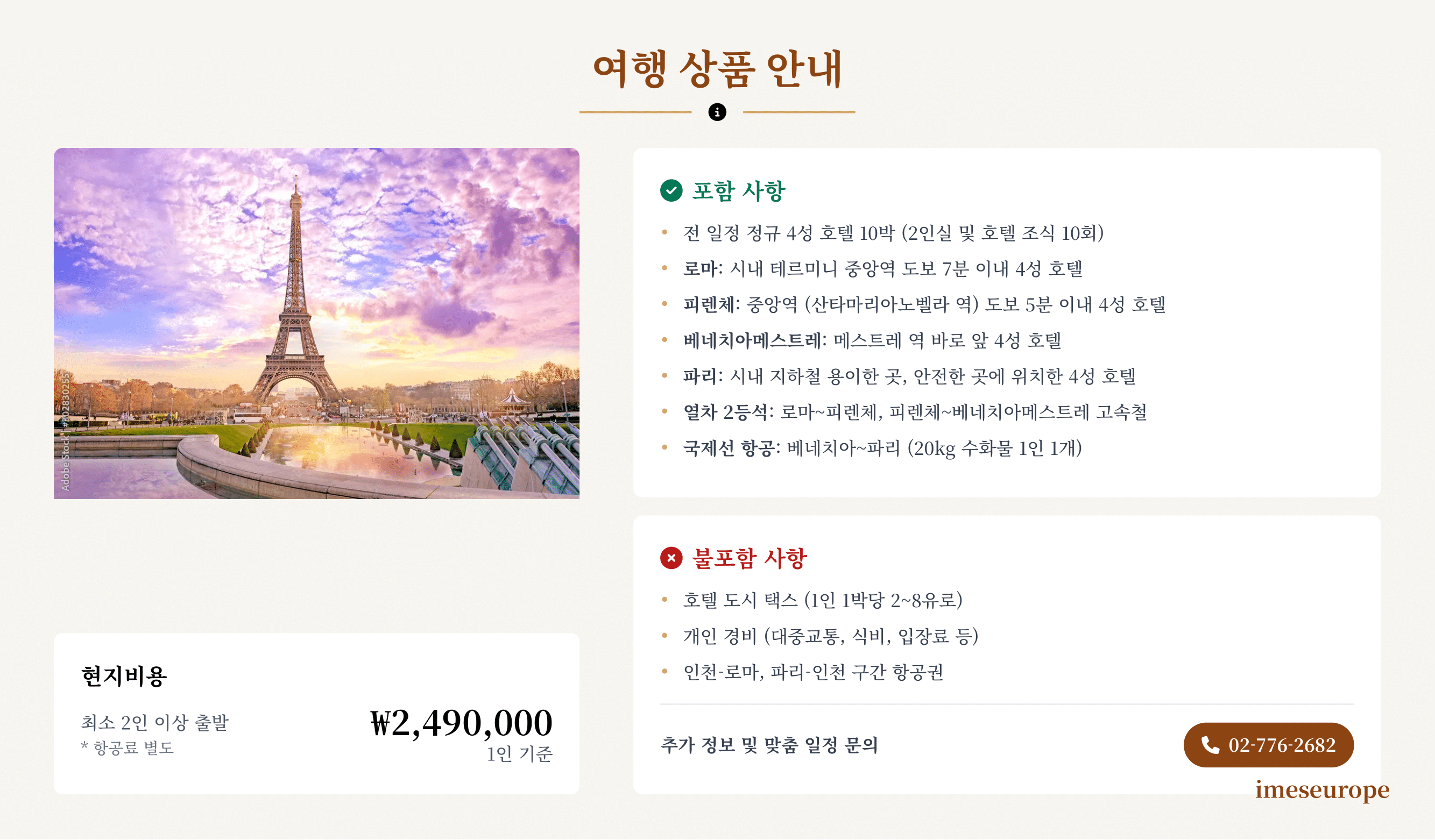The image size is (1435, 840).
Task: Click the red X icon beside 불포함 사항
Action: tap(671, 558)
